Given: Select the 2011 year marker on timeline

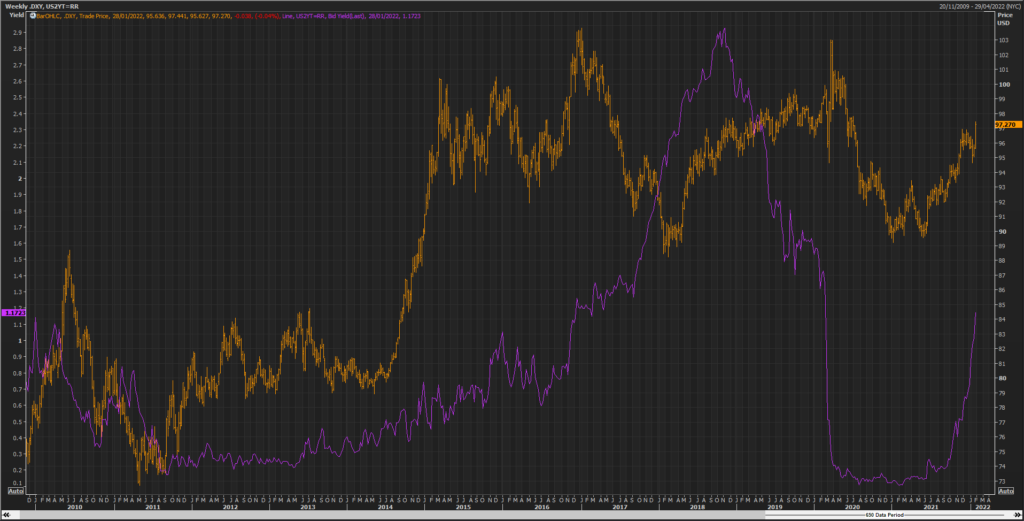Looking at the screenshot, I should [152, 507].
